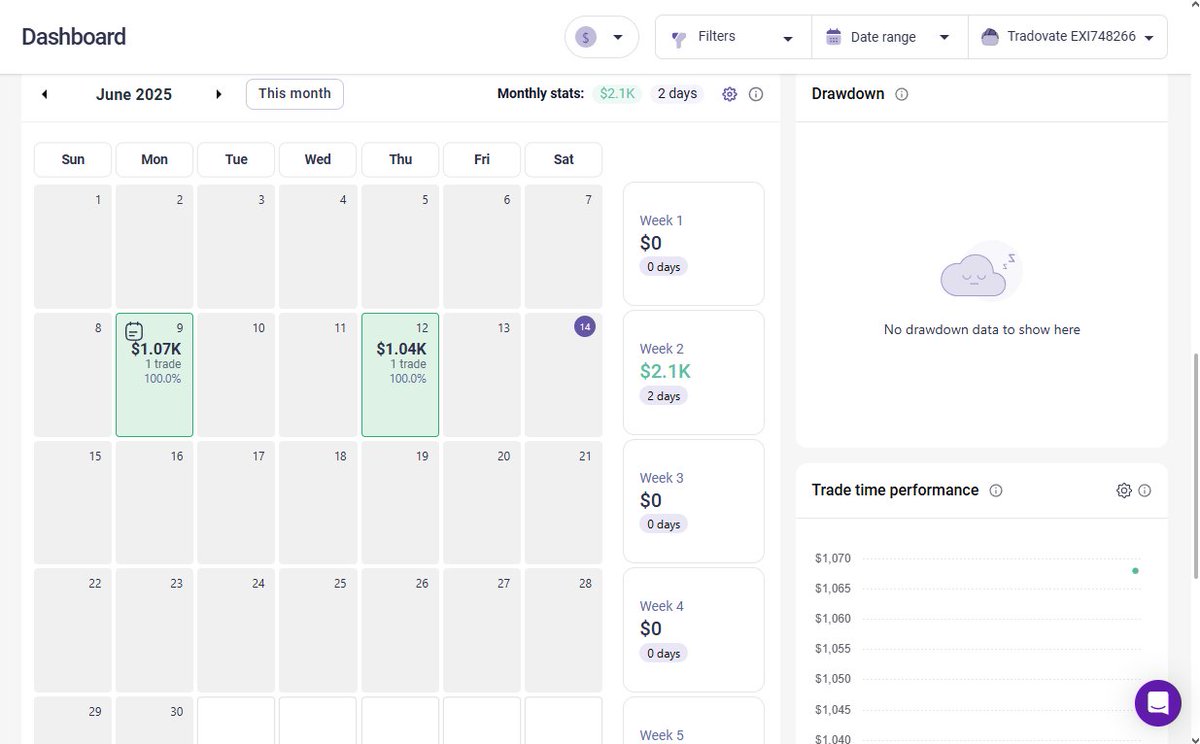1200x744 pixels.
Task: Open the Filters dropdown
Action: point(733,37)
